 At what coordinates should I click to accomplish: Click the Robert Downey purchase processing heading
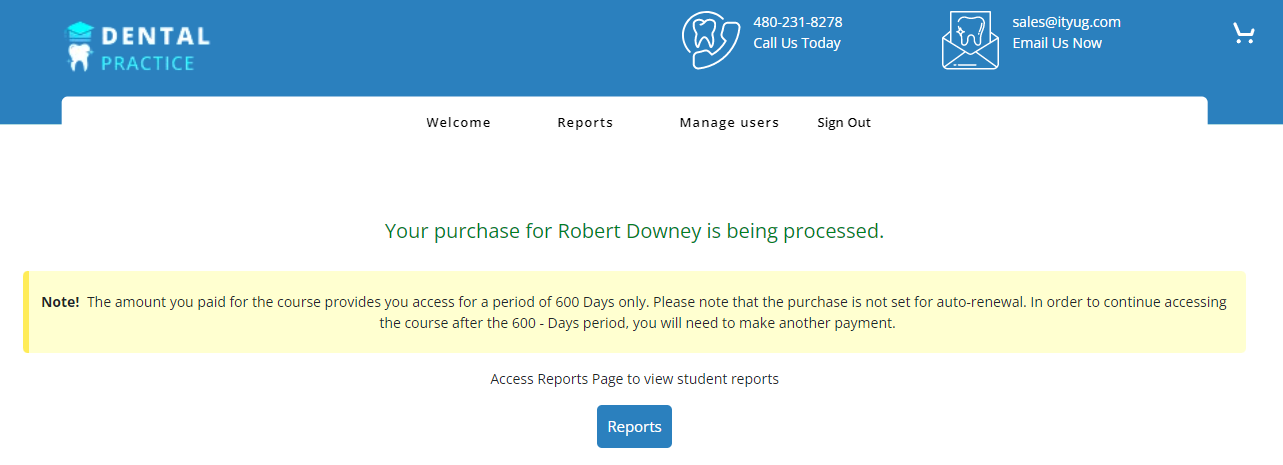[634, 231]
